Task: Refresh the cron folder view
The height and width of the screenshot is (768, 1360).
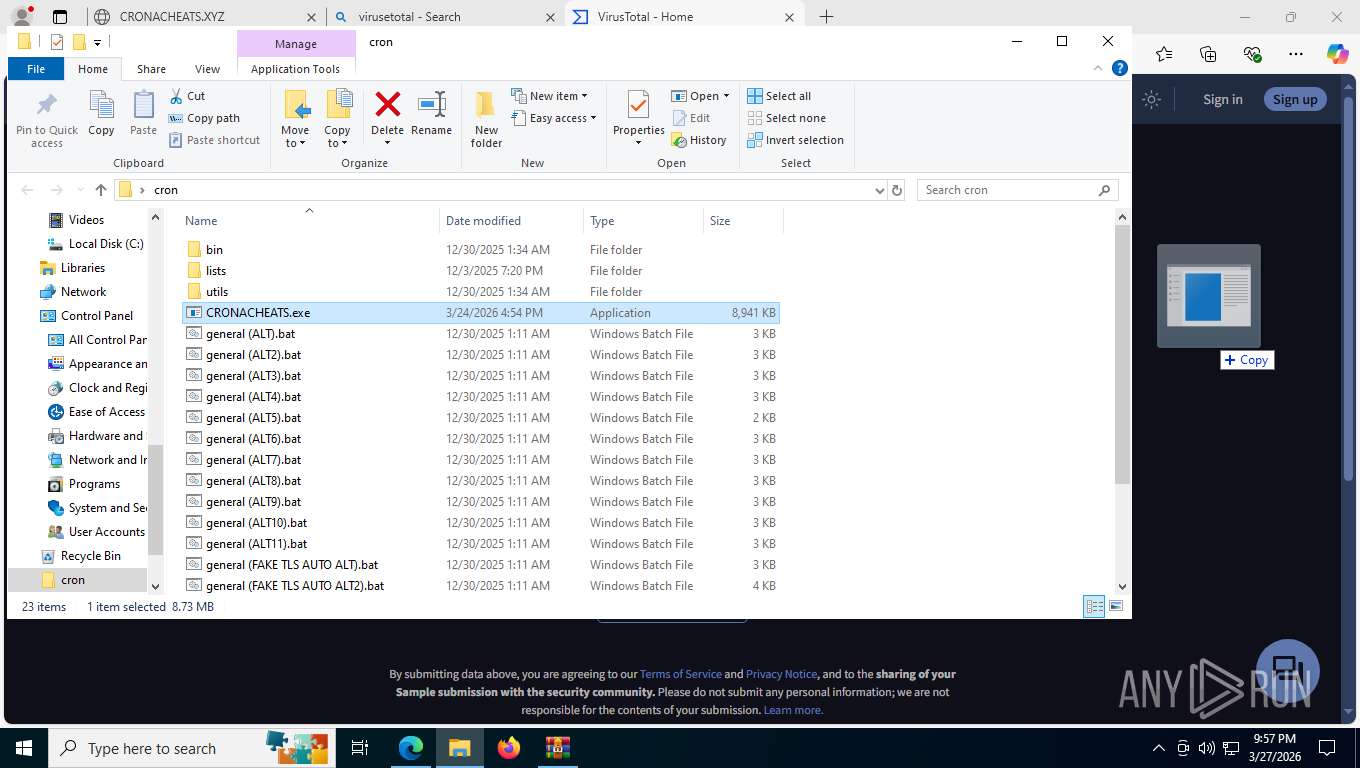Action: [897, 190]
